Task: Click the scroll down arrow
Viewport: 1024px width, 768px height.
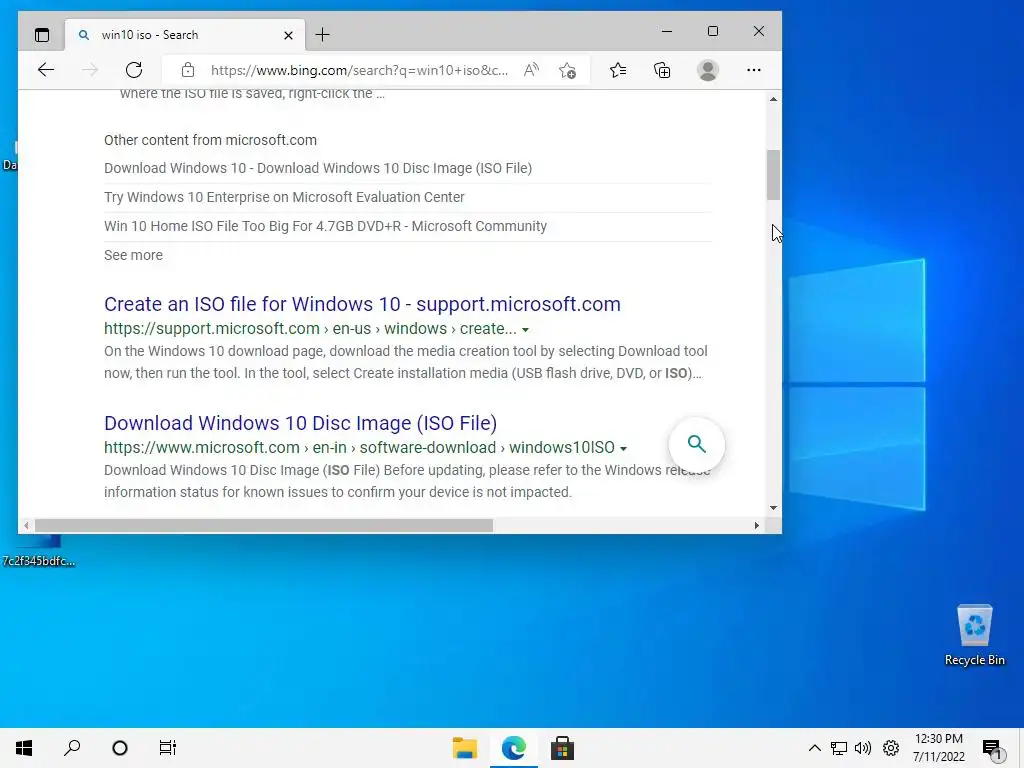Action: point(773,507)
